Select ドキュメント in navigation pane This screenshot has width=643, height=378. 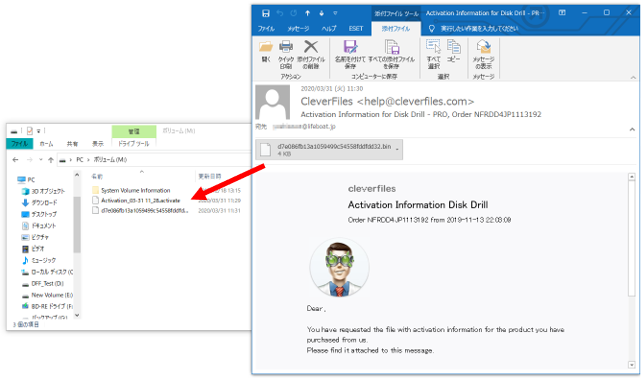(39, 225)
